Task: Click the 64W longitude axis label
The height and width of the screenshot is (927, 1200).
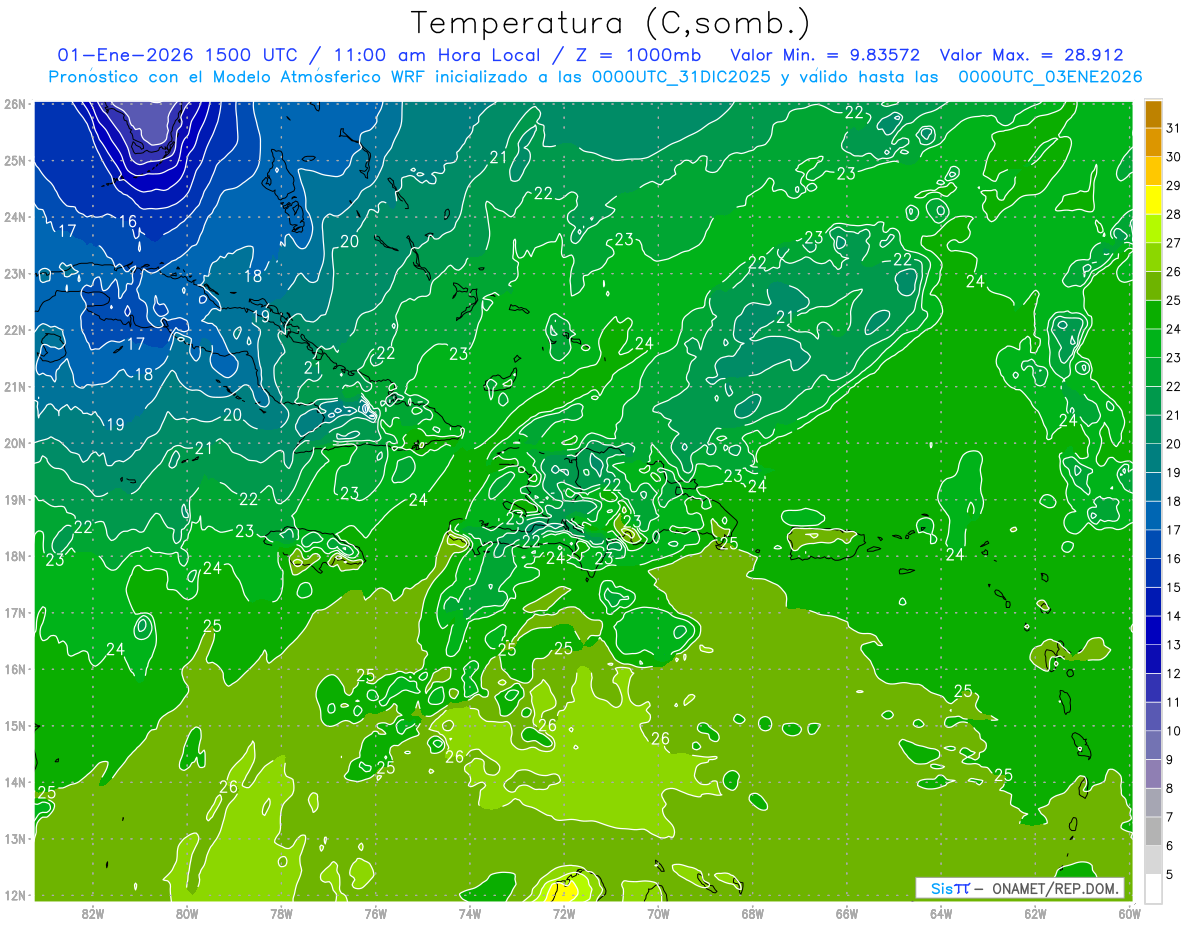Action: (941, 913)
